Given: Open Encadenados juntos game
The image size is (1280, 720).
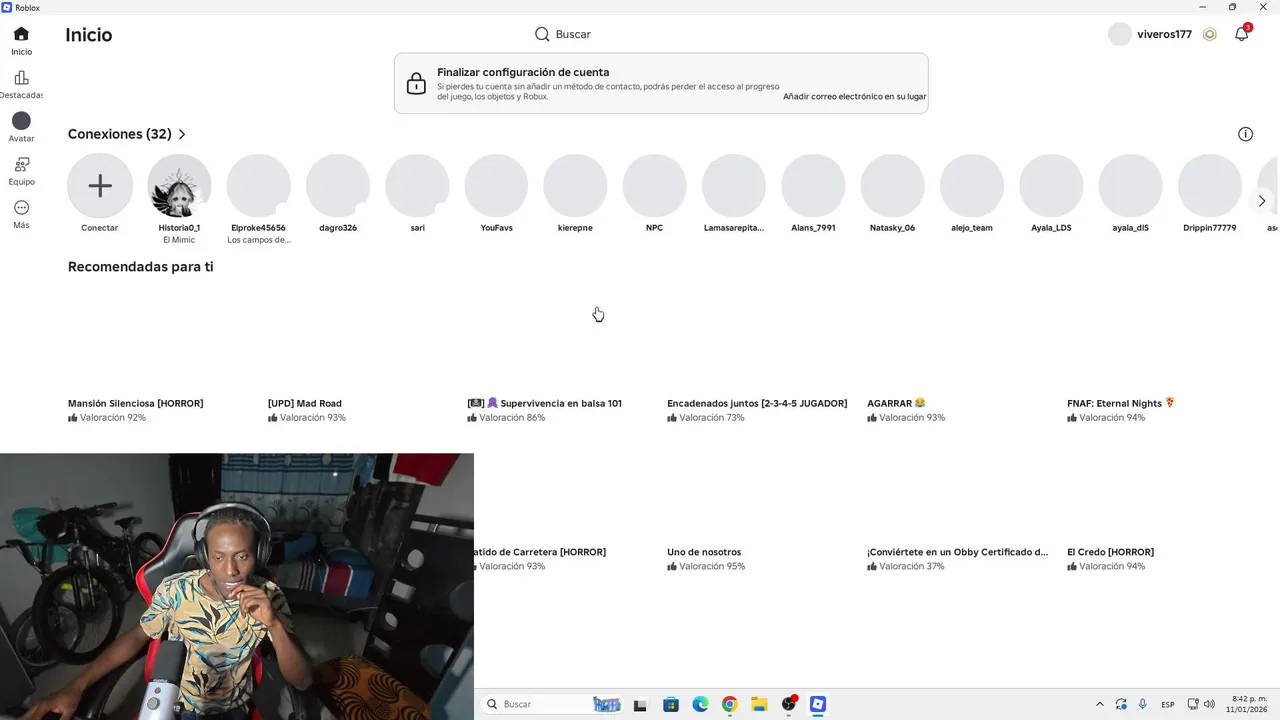Looking at the screenshot, I should point(757,404).
